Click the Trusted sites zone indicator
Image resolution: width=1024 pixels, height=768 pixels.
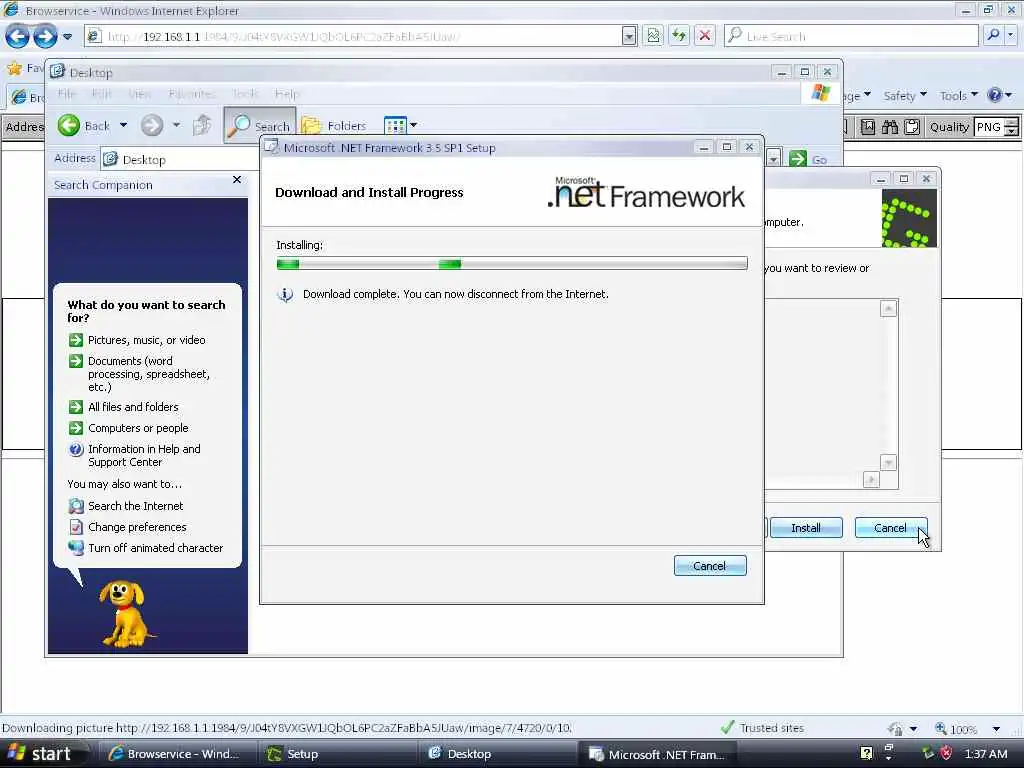(762, 728)
